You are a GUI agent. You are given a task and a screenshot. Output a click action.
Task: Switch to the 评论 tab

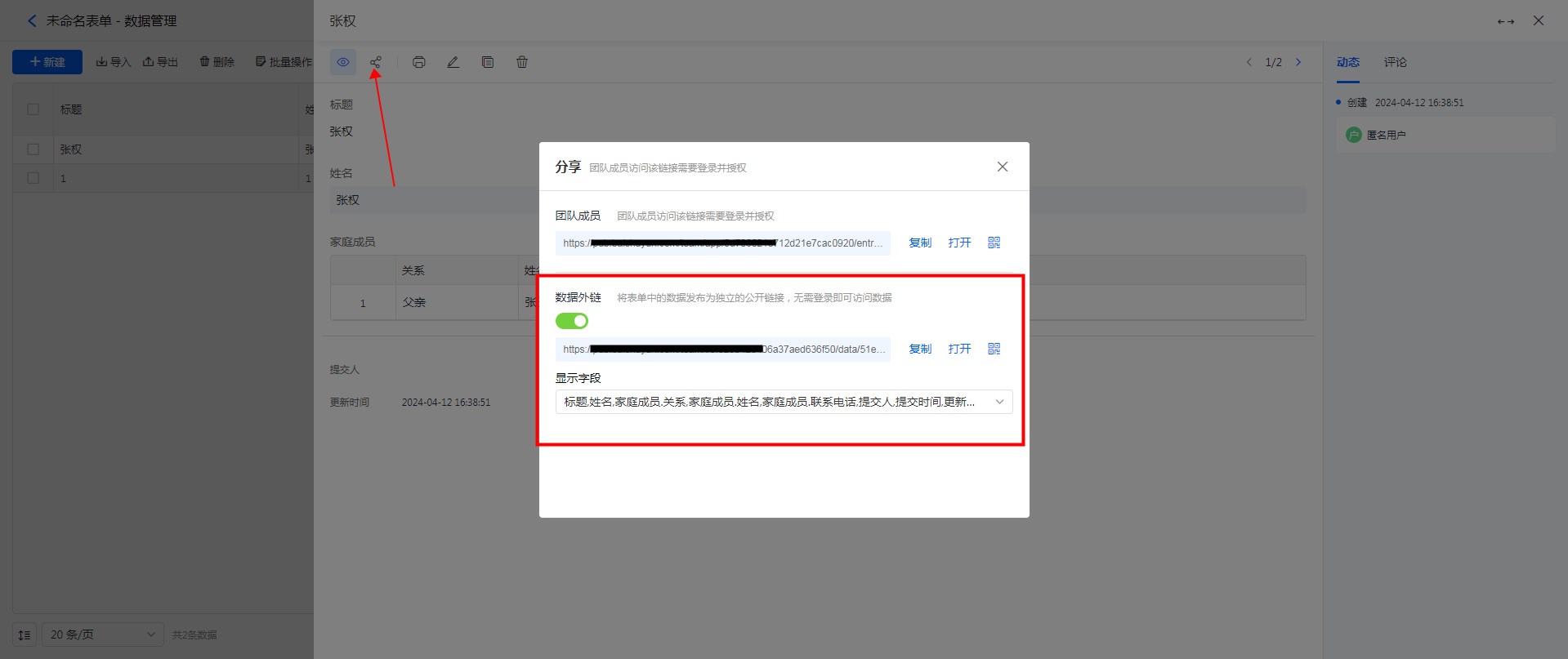click(x=1395, y=62)
